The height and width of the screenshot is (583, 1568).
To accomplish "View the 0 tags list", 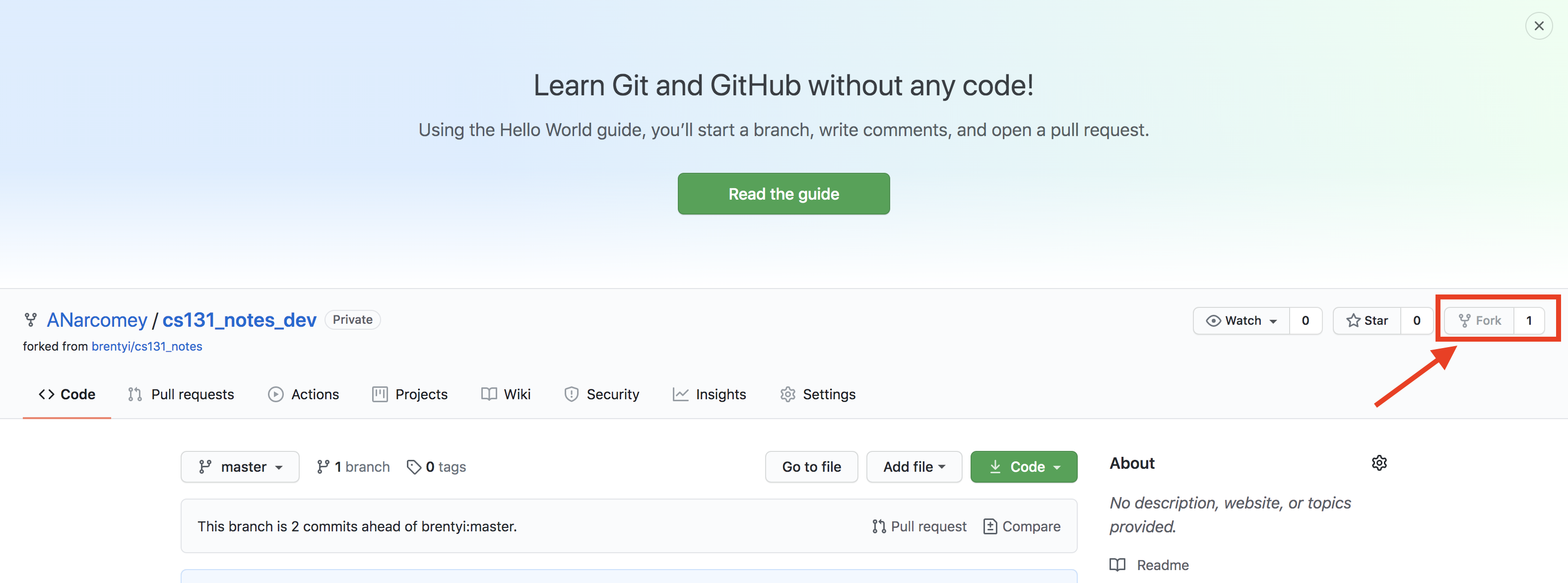I will (x=437, y=467).
